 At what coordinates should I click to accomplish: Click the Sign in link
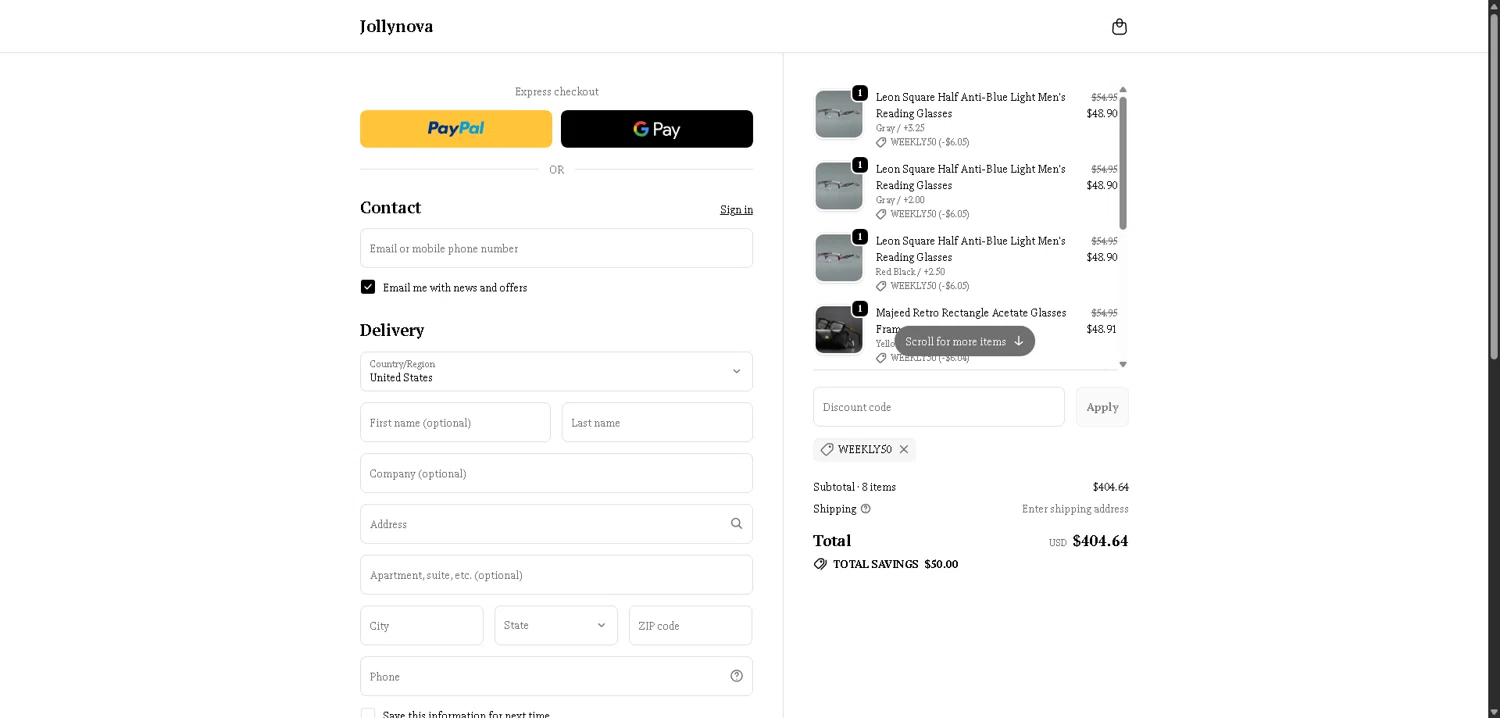click(x=736, y=209)
